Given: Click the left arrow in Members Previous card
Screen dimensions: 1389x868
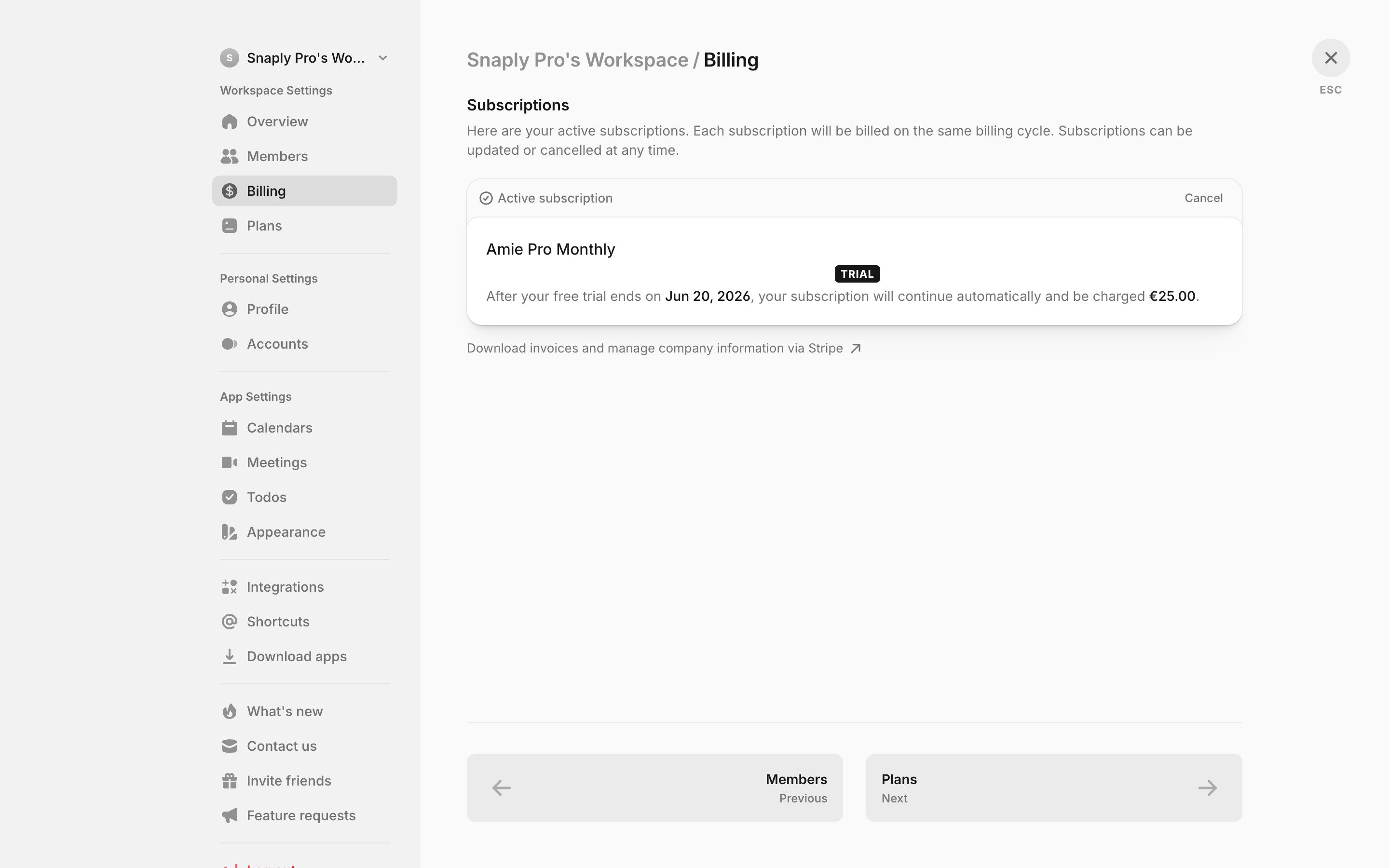Looking at the screenshot, I should [501, 787].
